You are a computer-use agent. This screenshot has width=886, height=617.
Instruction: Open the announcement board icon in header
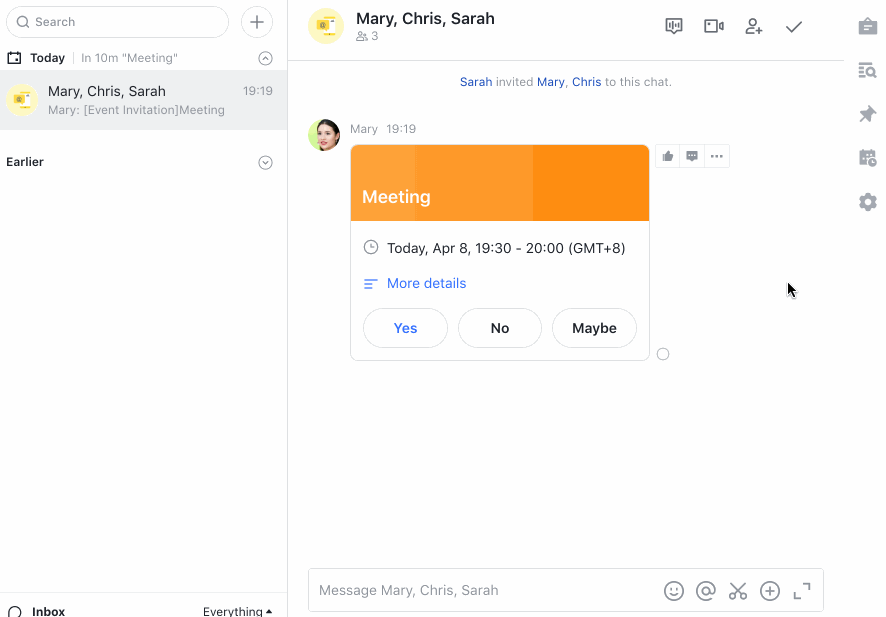(x=674, y=26)
